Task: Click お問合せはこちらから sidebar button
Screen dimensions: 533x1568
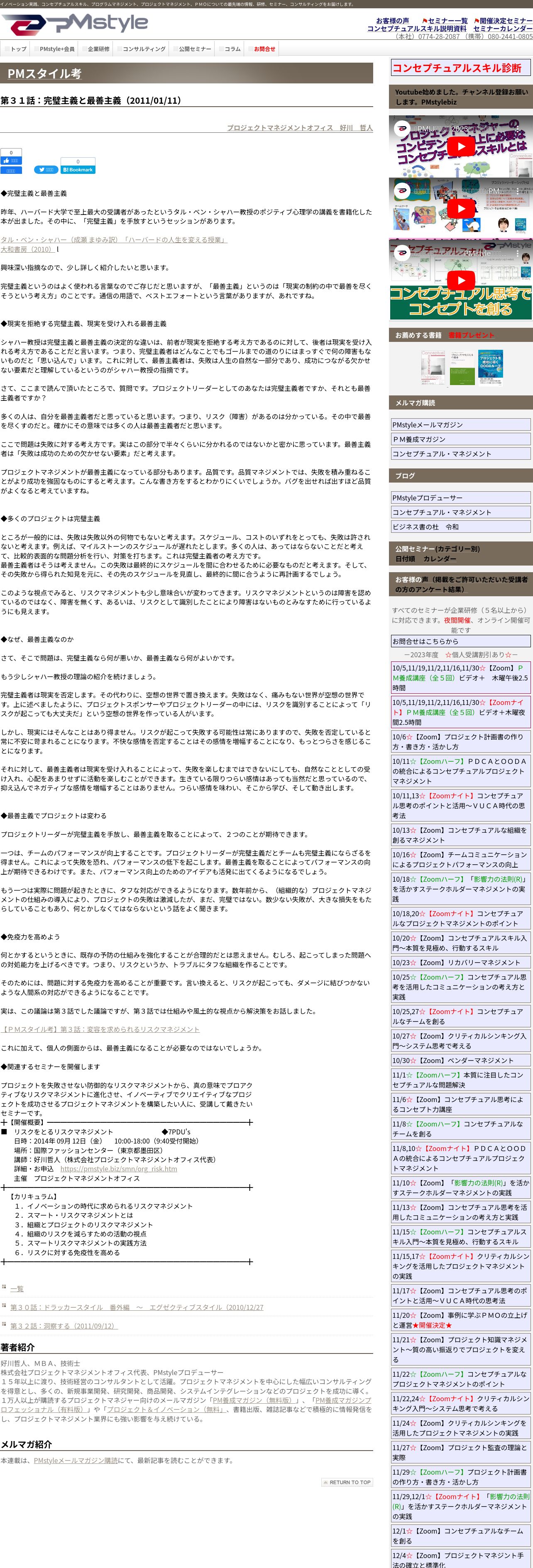Action: click(460, 641)
